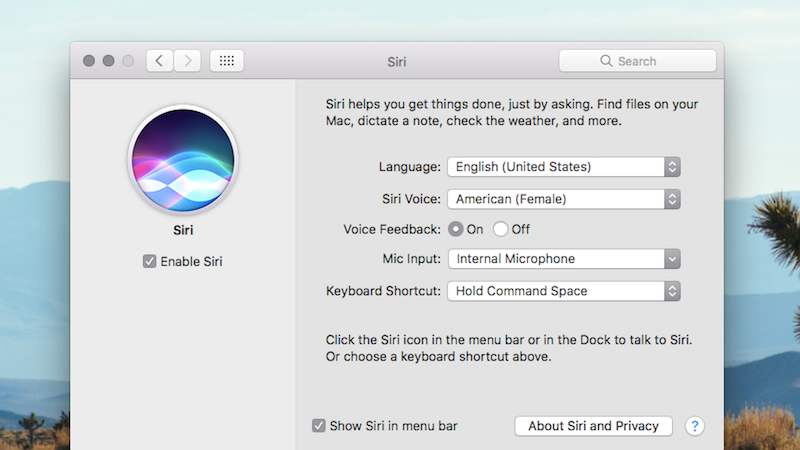Click the About Siri and Privacy button
This screenshot has width=800, height=450.
593,426
